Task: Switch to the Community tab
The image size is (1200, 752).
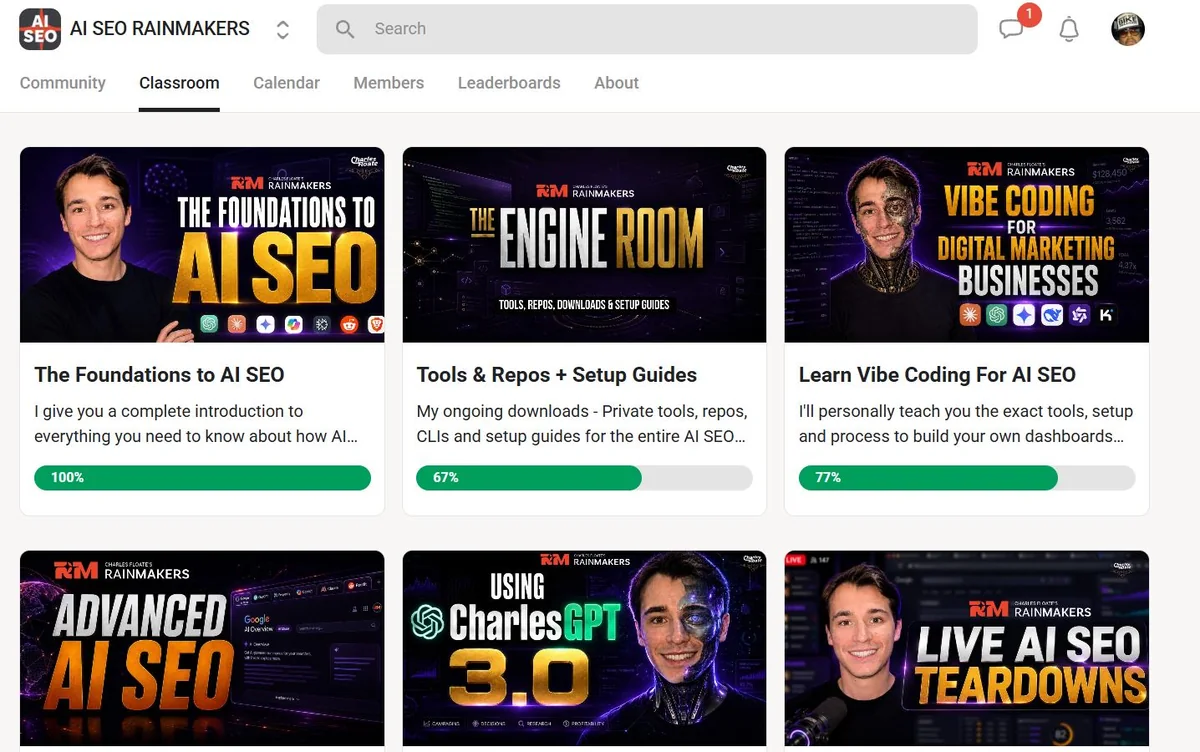Action: click(63, 83)
